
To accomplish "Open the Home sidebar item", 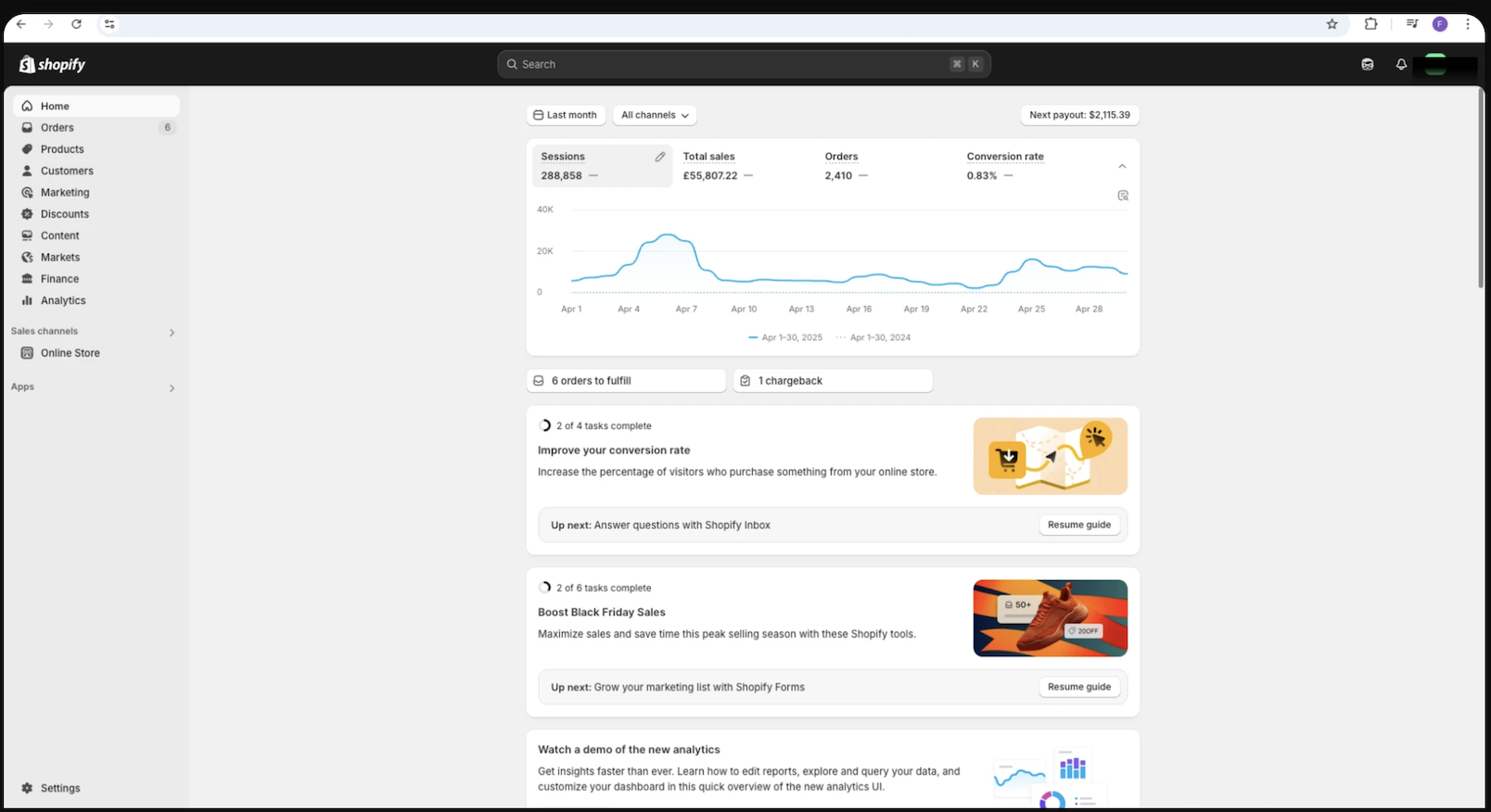I will [x=96, y=106].
